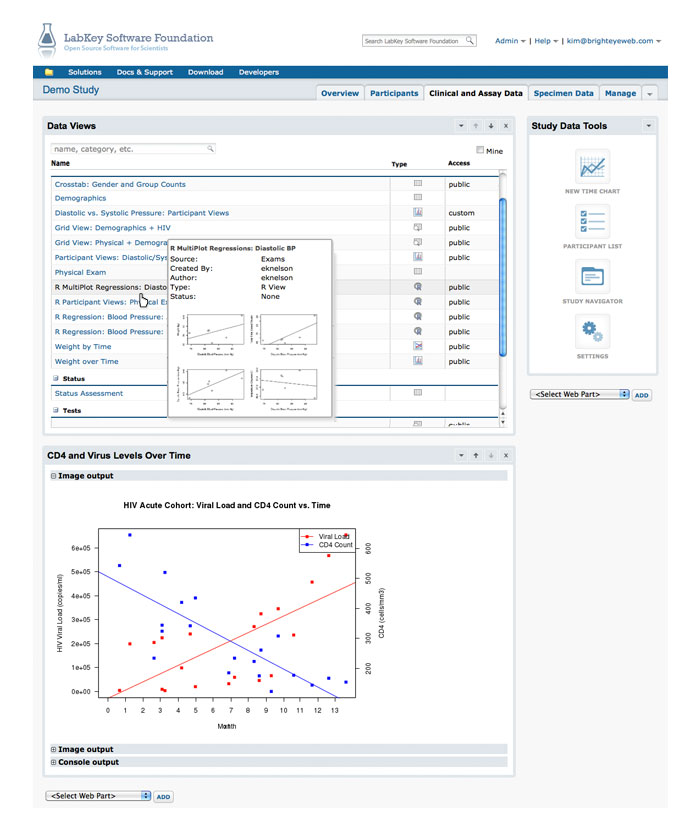Image resolution: width=700 pixels, height=840 pixels.
Task: Open the extra tabs dropdown after Manage
Action: pos(650,93)
